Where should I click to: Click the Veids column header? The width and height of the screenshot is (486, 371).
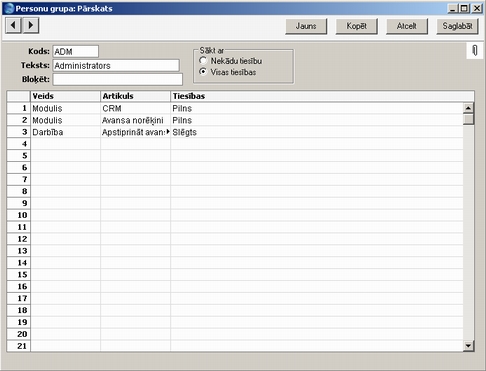coord(65,96)
